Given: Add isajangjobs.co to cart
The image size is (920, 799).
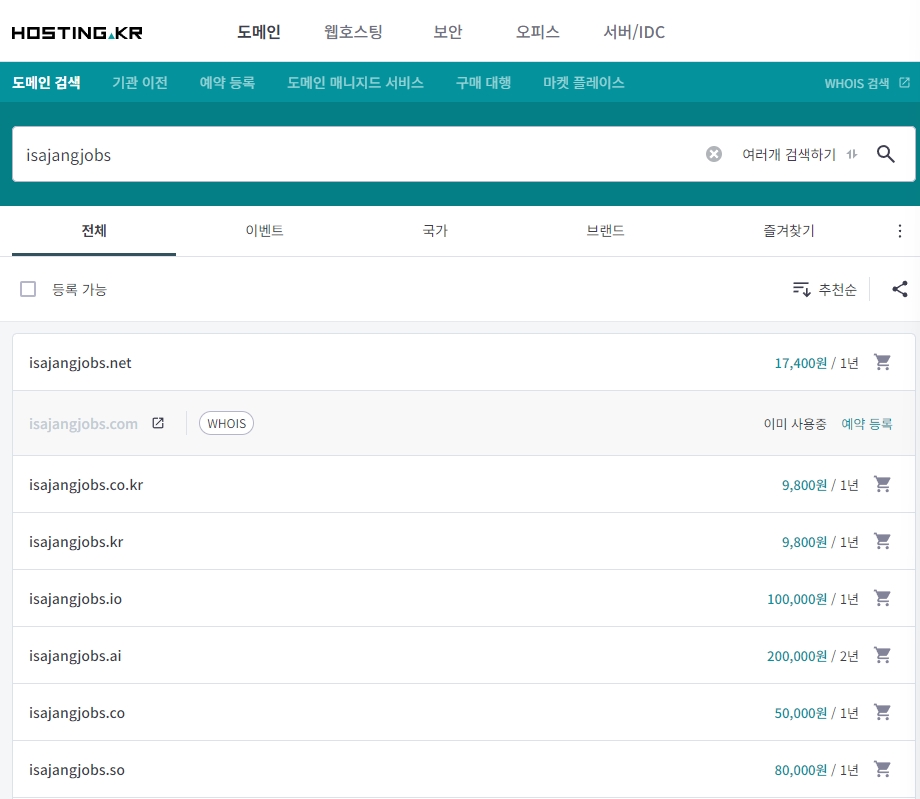Looking at the screenshot, I should point(882,712).
